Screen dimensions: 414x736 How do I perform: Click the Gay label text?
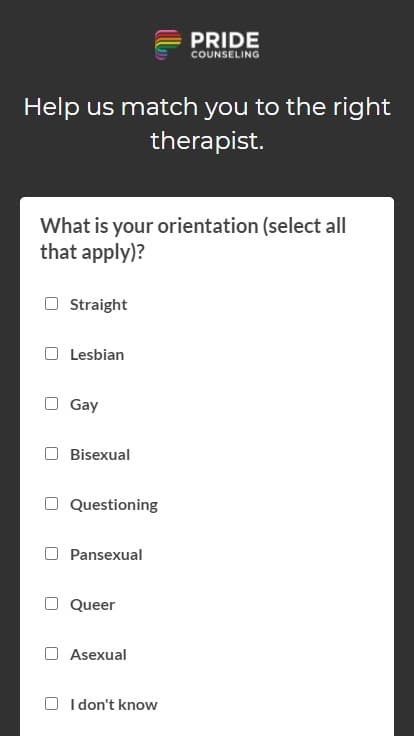[x=84, y=405]
